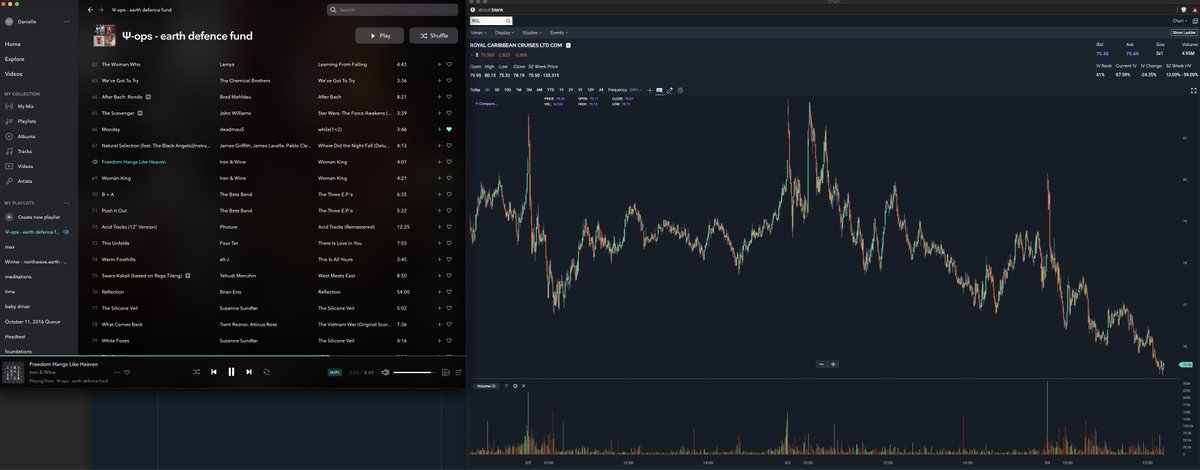Open the Headrest playlist
Viewport: 1200px width, 470px height.
click(15, 336)
